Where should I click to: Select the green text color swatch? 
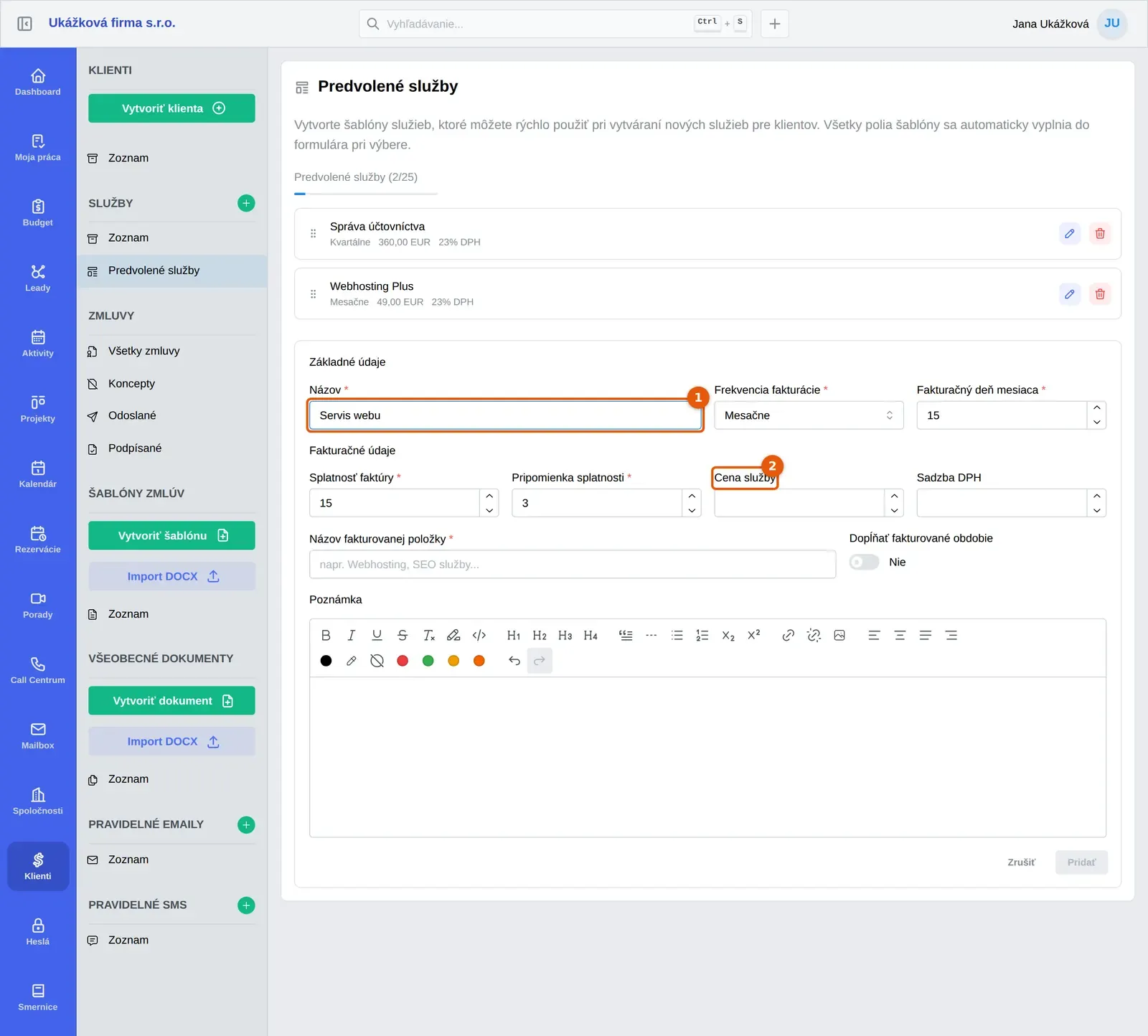428,661
